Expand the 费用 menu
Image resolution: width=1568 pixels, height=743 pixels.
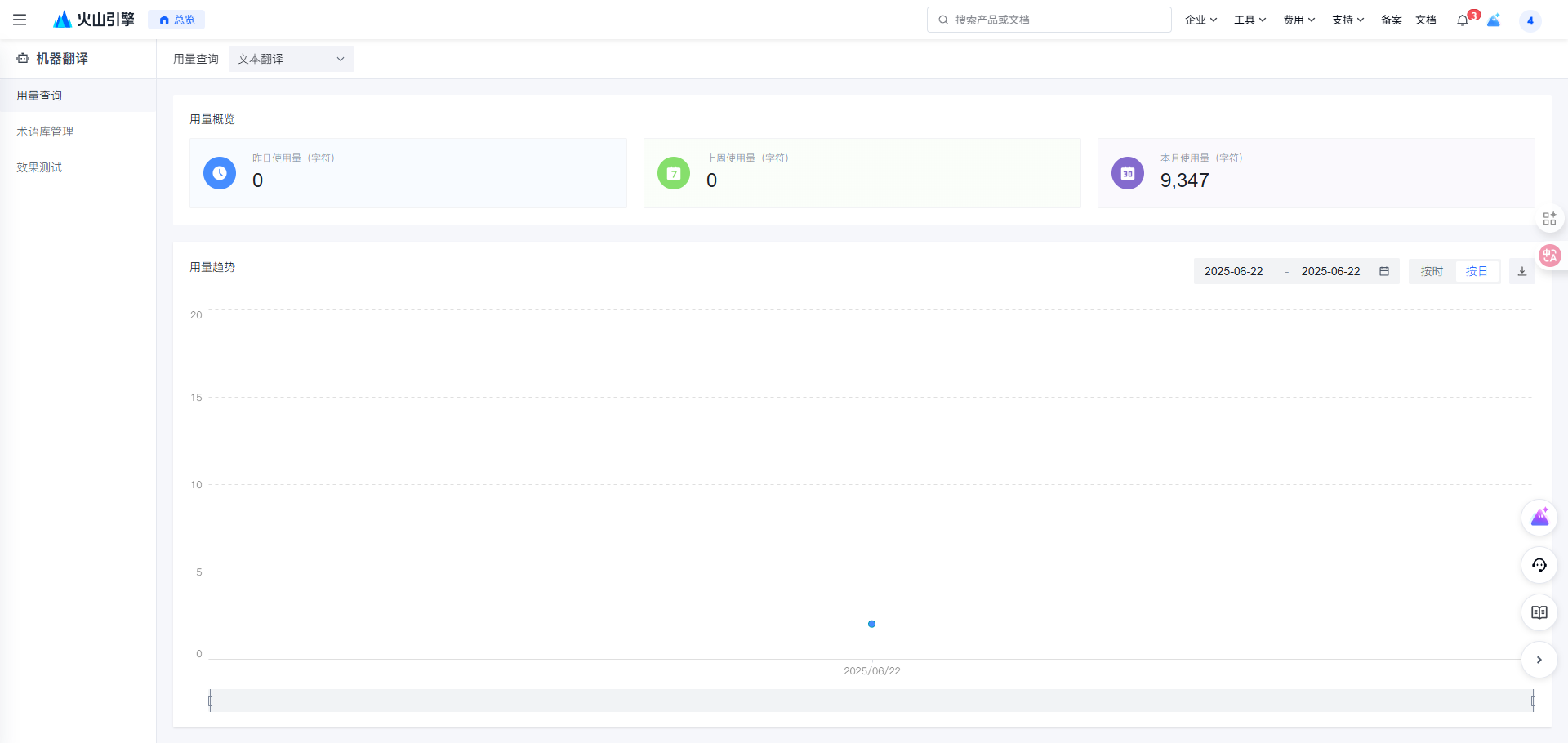point(1298,20)
